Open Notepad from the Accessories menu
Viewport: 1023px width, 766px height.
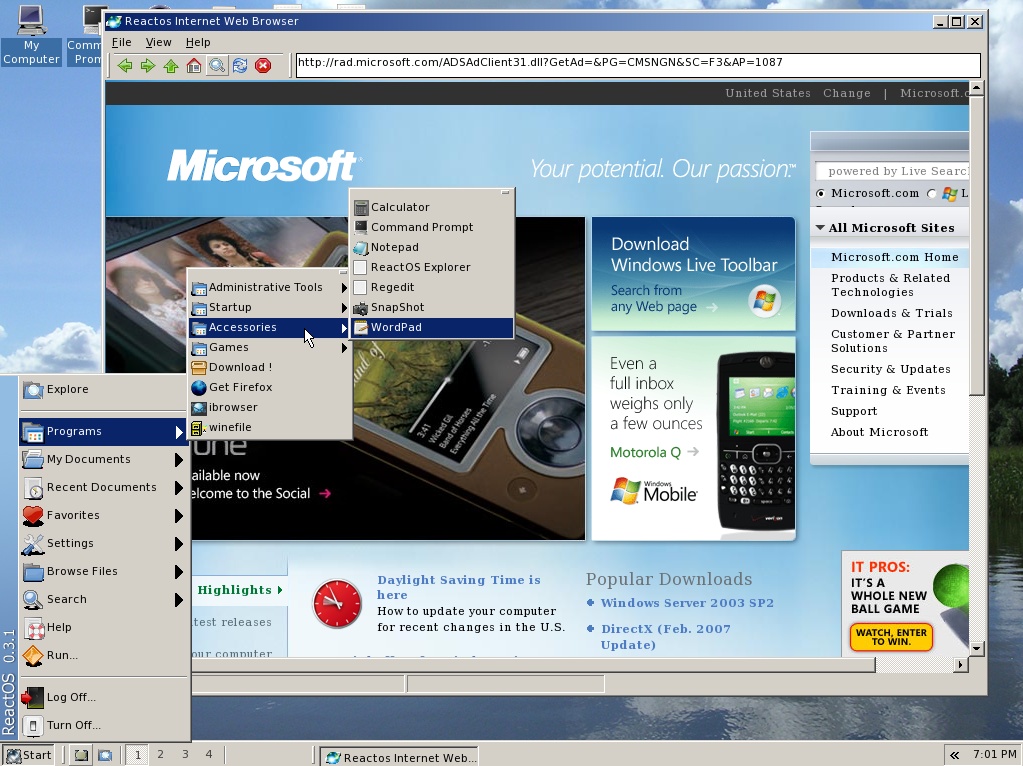point(432,247)
